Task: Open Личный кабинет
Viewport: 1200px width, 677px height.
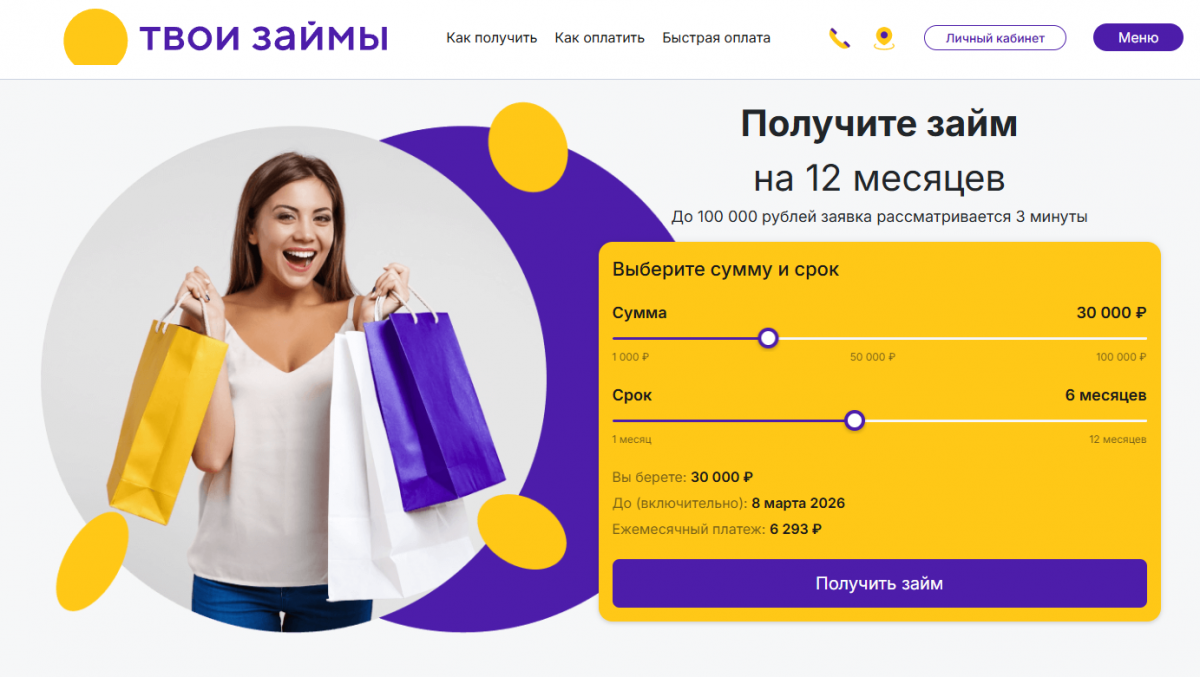Action: (x=995, y=38)
